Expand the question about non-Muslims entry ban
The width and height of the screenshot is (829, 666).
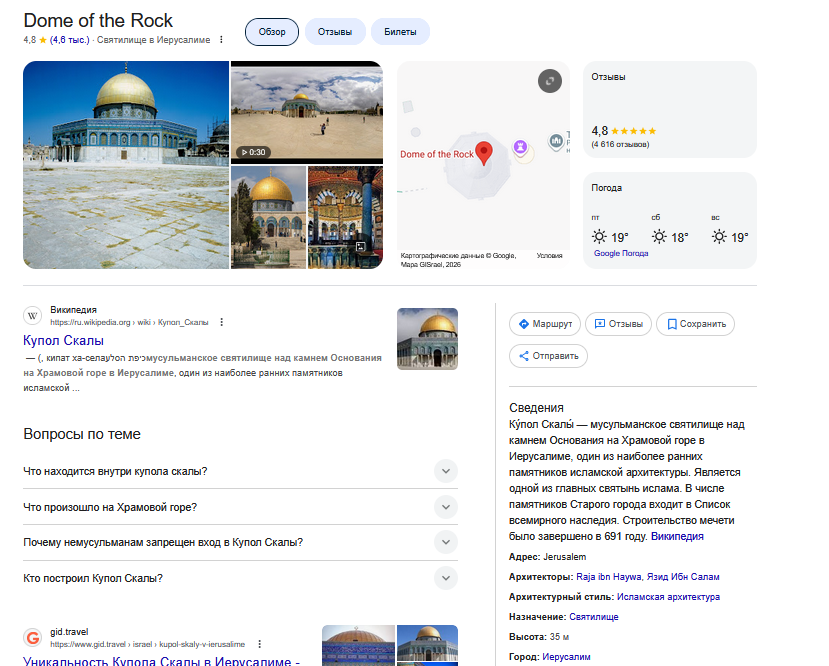(x=446, y=542)
